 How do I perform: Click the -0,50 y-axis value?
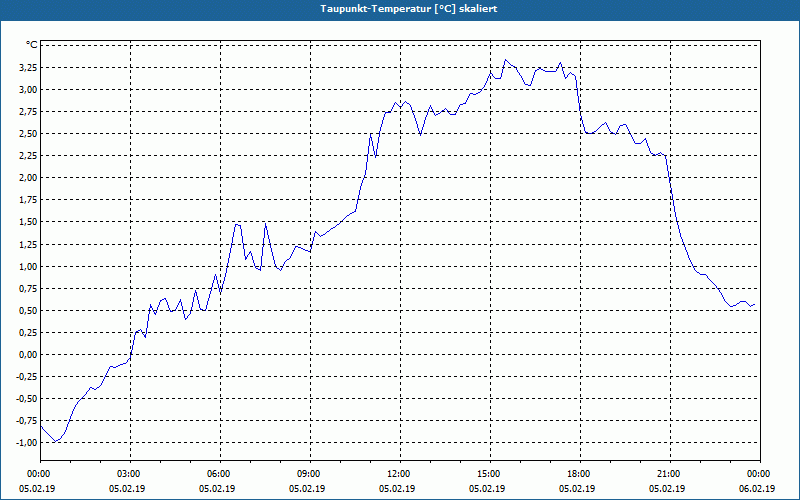coord(28,399)
